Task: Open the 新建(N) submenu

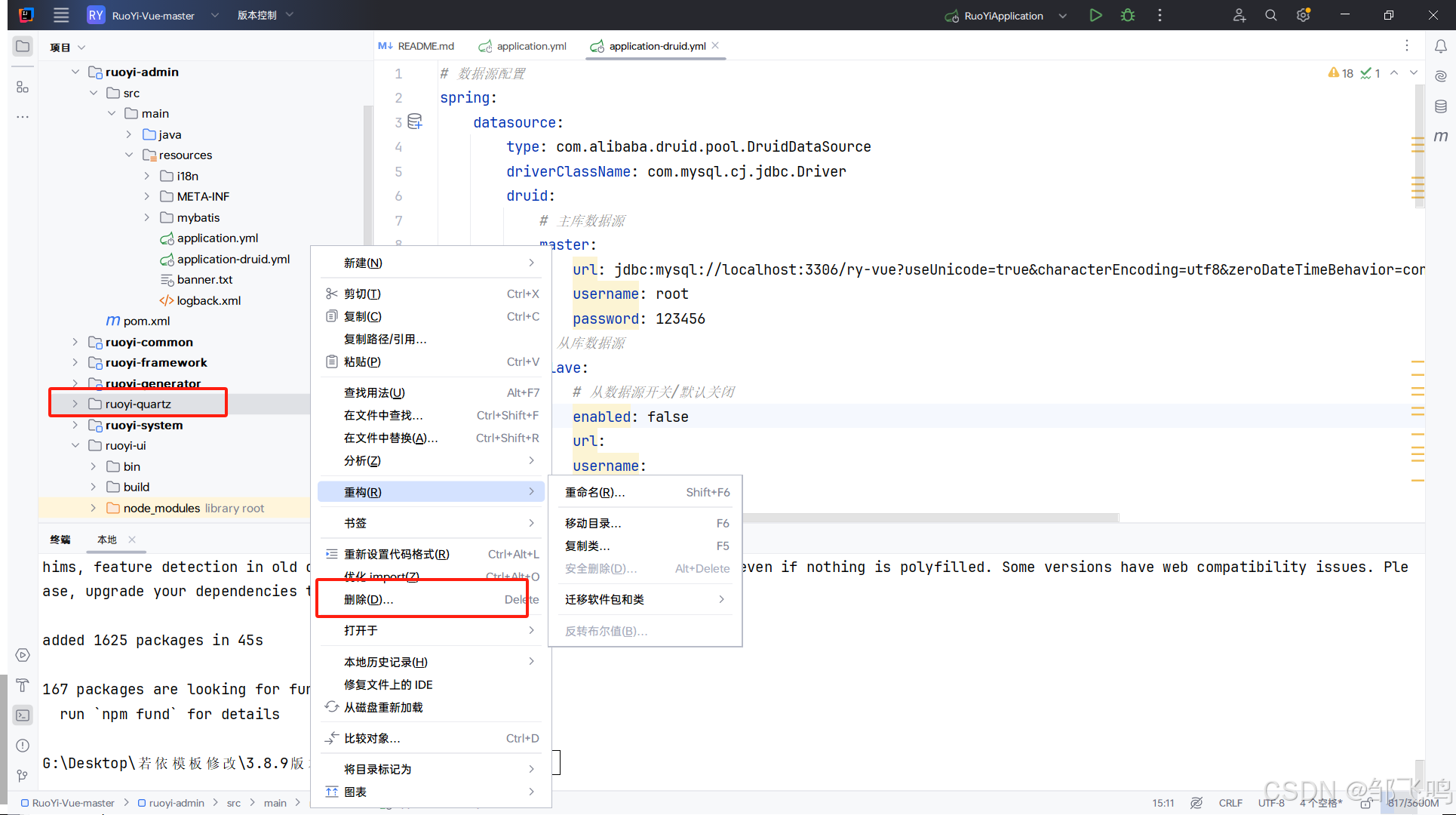Action: (430, 263)
